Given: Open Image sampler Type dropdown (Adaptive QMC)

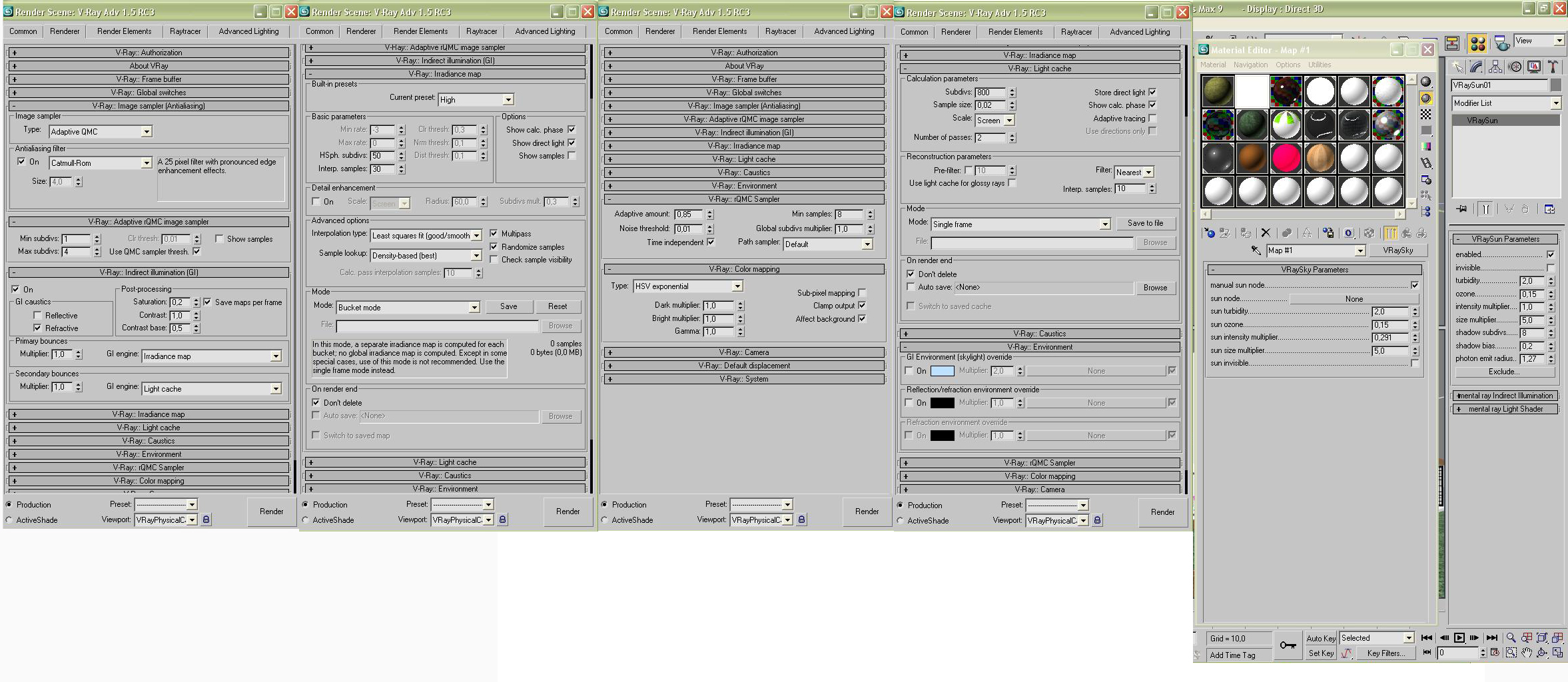Looking at the screenshot, I should tap(101, 132).
